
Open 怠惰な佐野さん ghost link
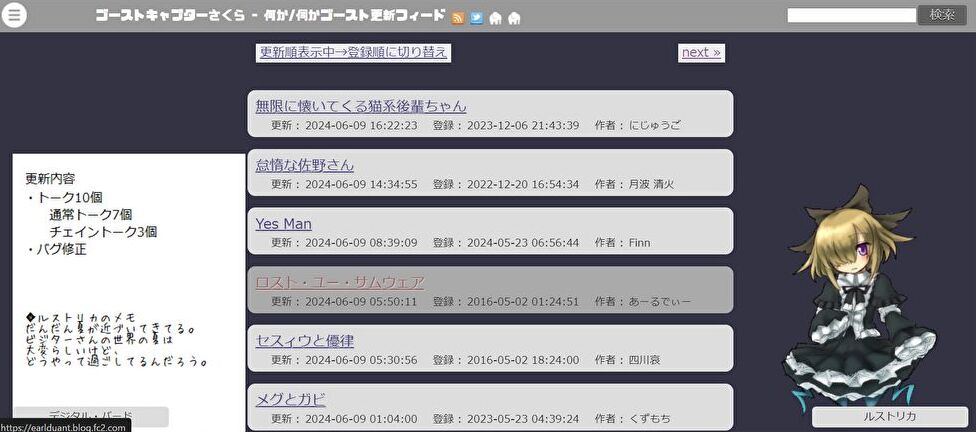[x=304, y=165]
